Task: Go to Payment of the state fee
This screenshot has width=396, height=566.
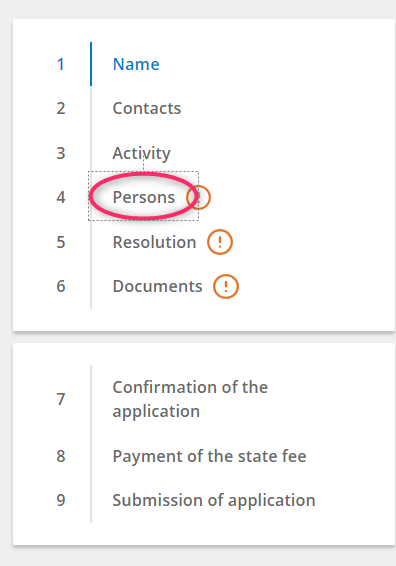Action: point(209,456)
